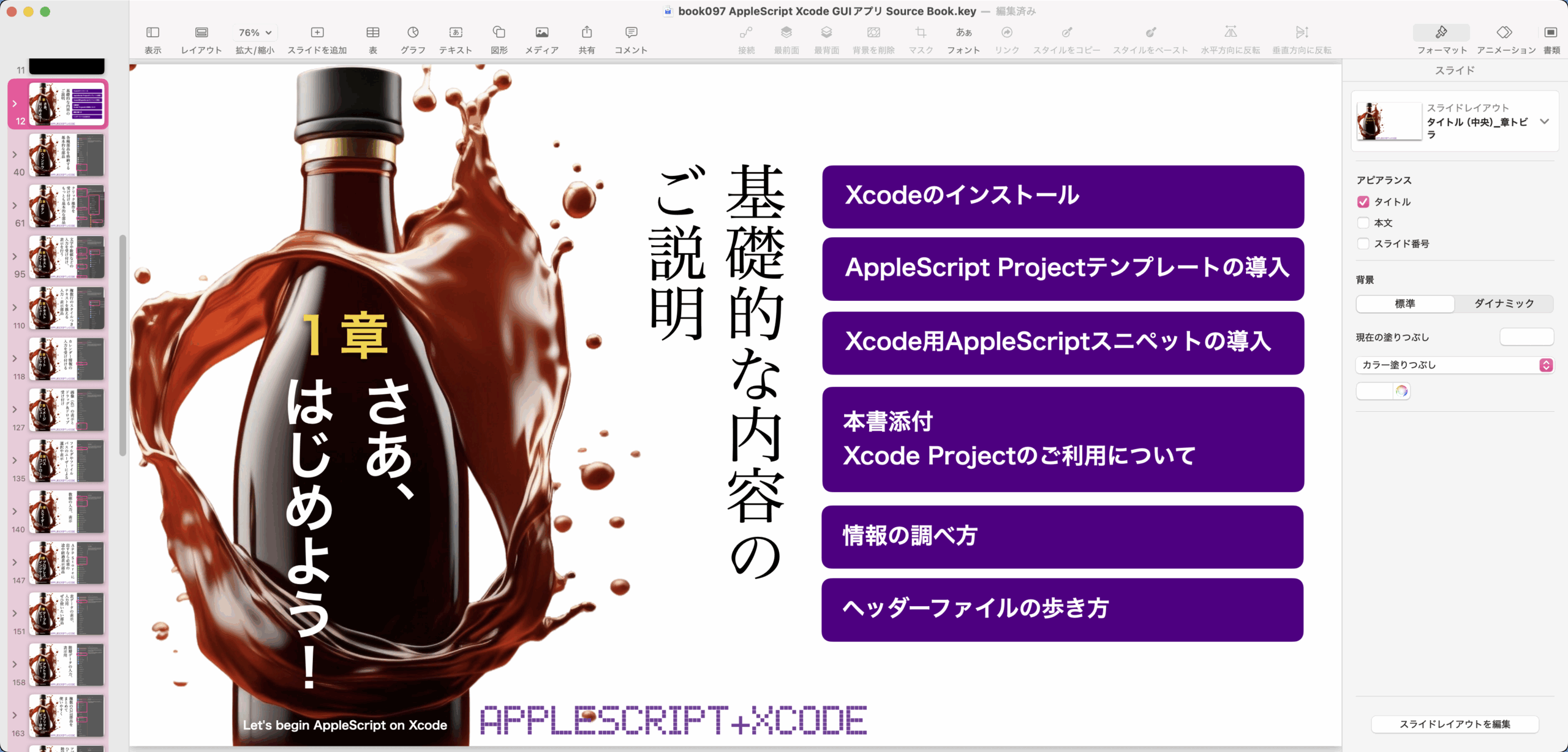Open the color wheel picker
This screenshot has height=752, width=1568.
point(1401,390)
